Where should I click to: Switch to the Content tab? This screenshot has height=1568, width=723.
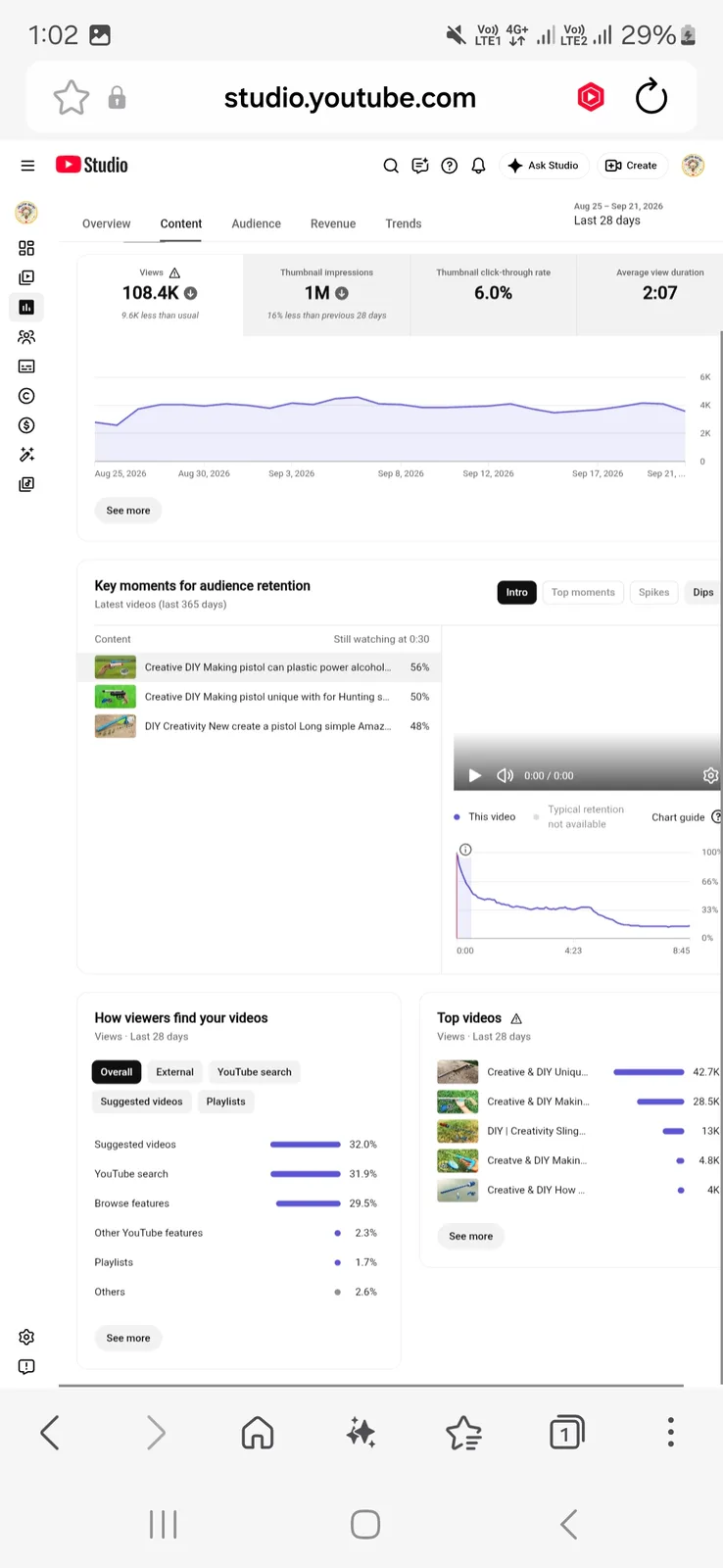[x=181, y=223]
